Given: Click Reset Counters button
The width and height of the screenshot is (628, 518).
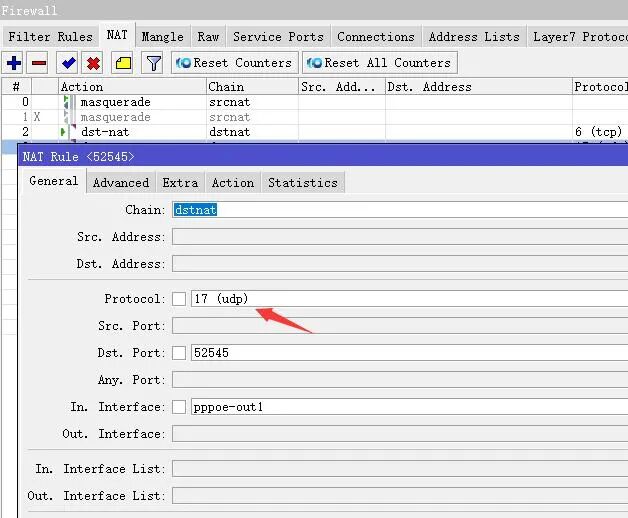Looking at the screenshot, I should [235, 63].
